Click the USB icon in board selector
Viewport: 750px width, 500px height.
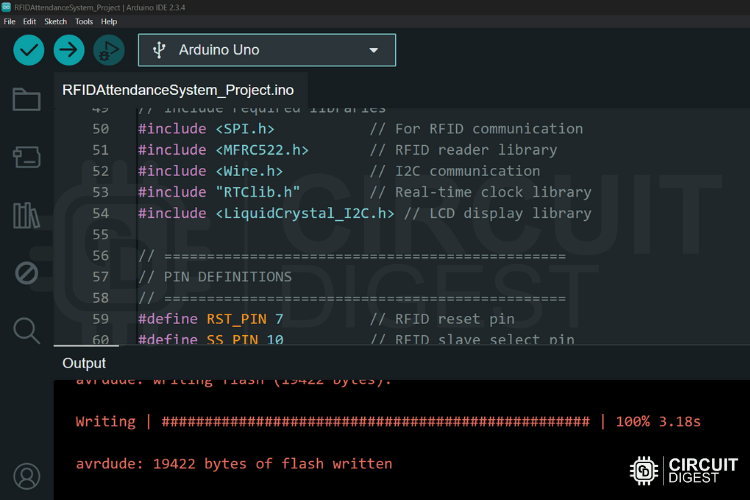pos(159,50)
